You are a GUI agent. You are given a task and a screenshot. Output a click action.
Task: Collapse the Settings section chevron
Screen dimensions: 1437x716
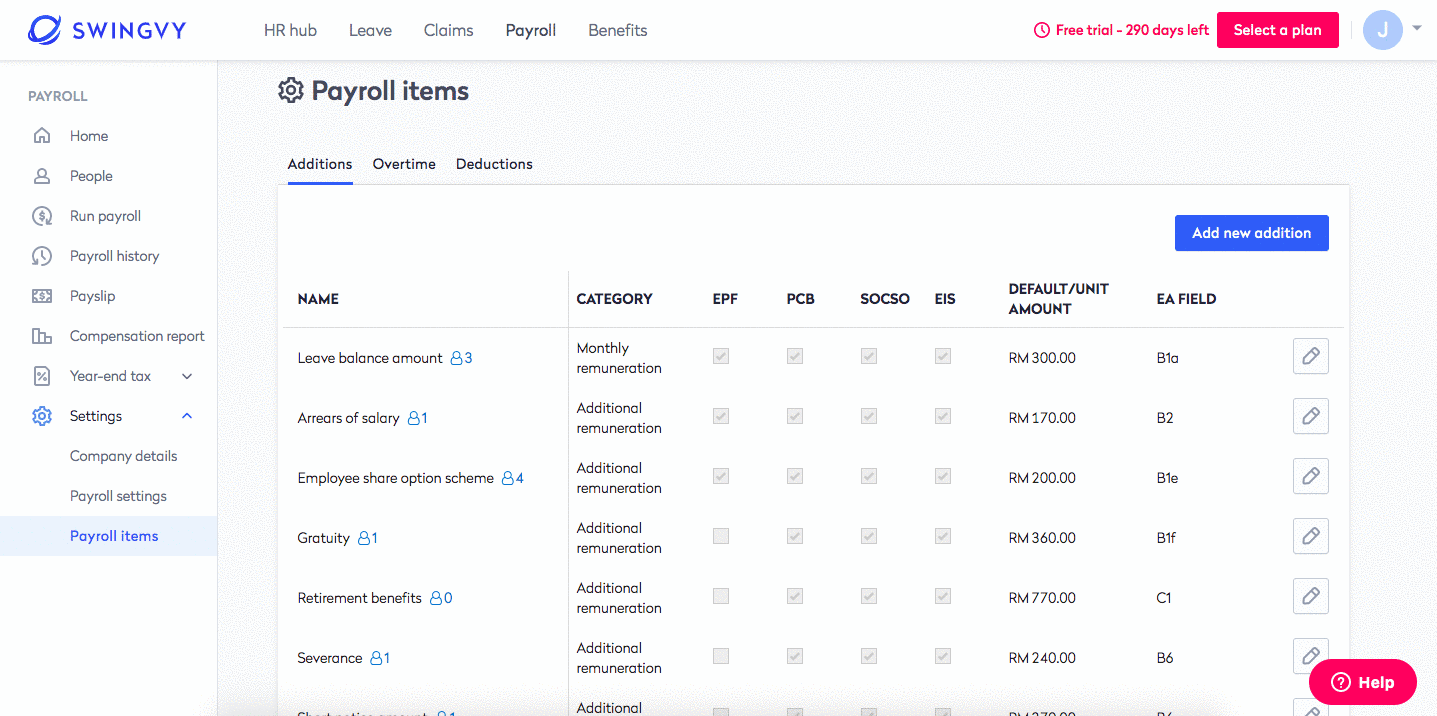[x=187, y=416]
